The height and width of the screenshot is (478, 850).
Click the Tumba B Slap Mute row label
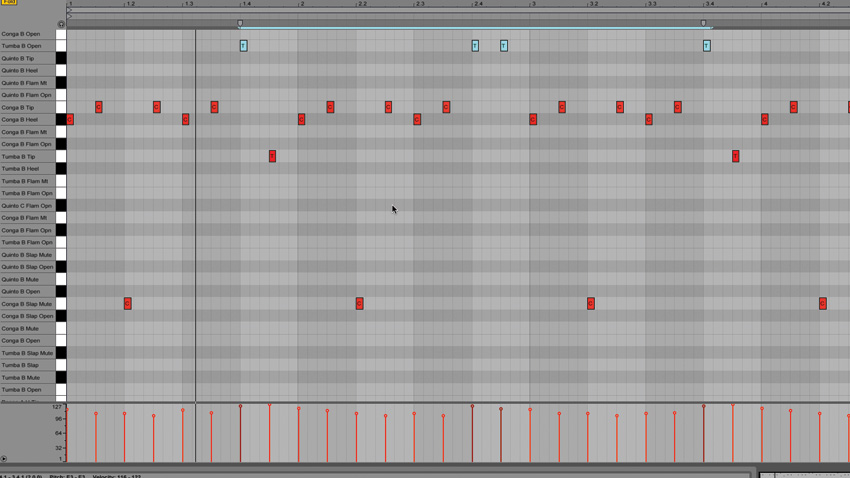(27, 353)
